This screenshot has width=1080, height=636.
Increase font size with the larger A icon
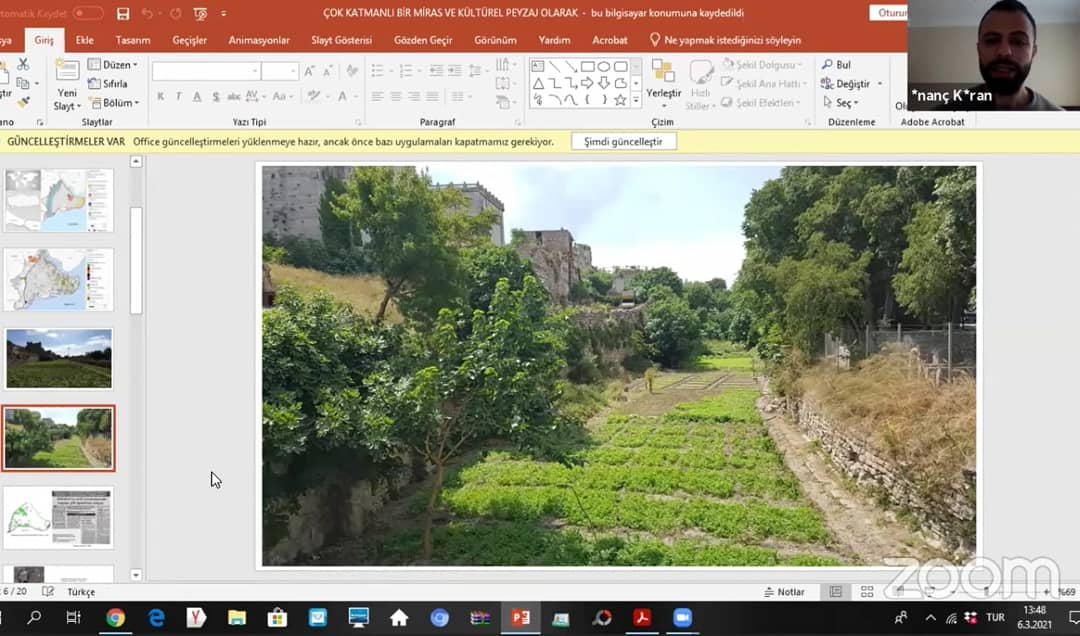(309, 72)
